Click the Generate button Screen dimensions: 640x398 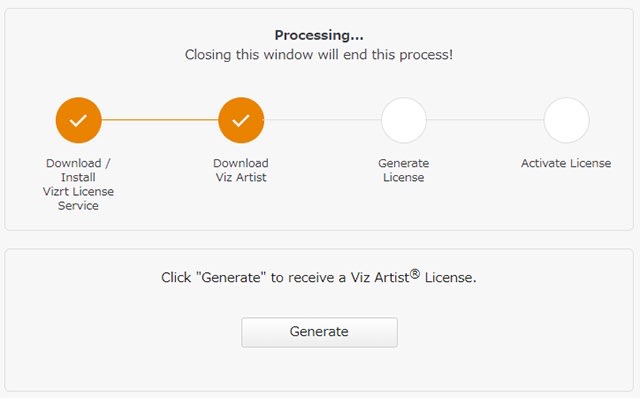coord(319,332)
